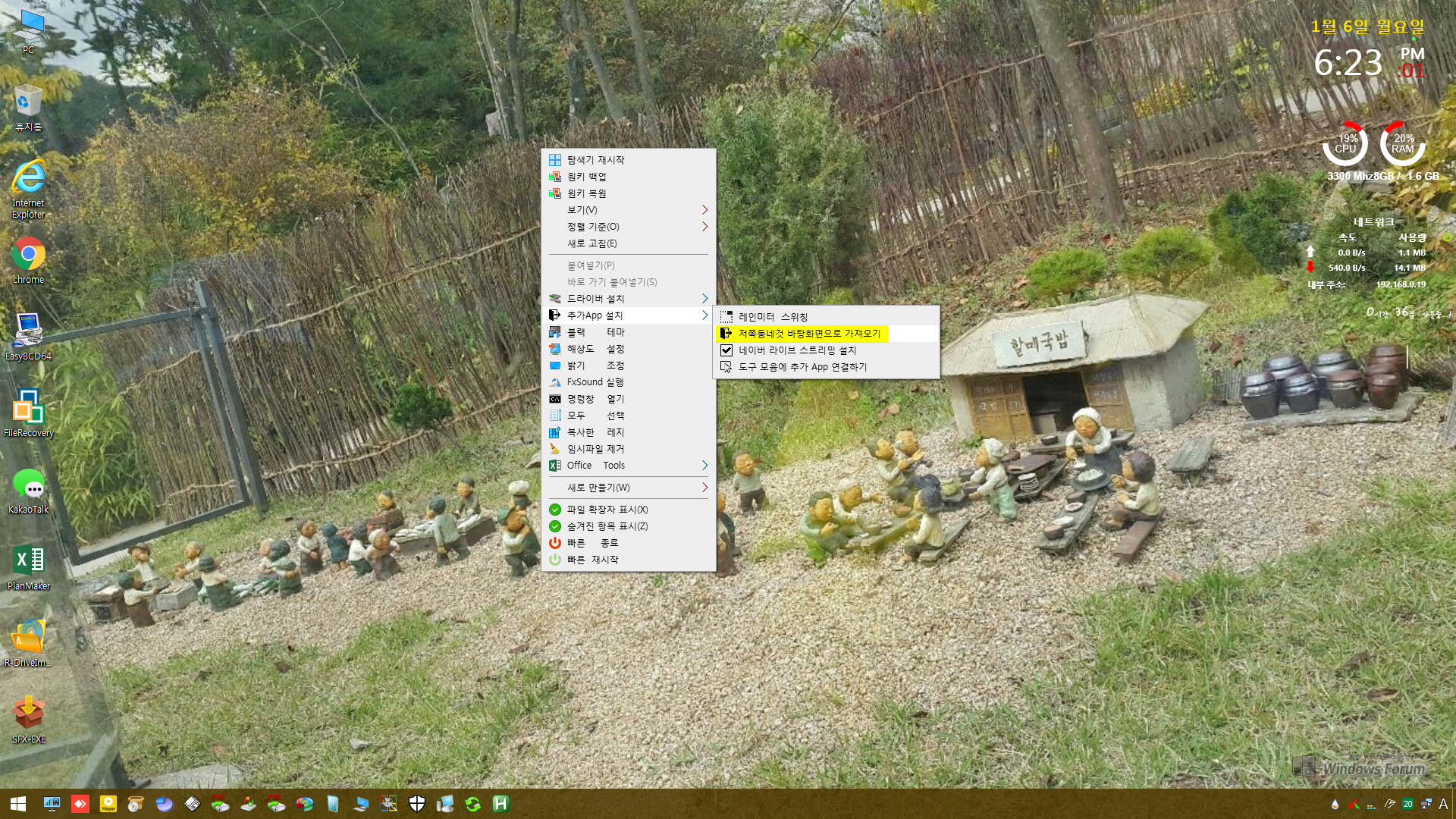The height and width of the screenshot is (819, 1456).
Task: Launch KakaoTalk from the desktop
Action: pos(28,491)
